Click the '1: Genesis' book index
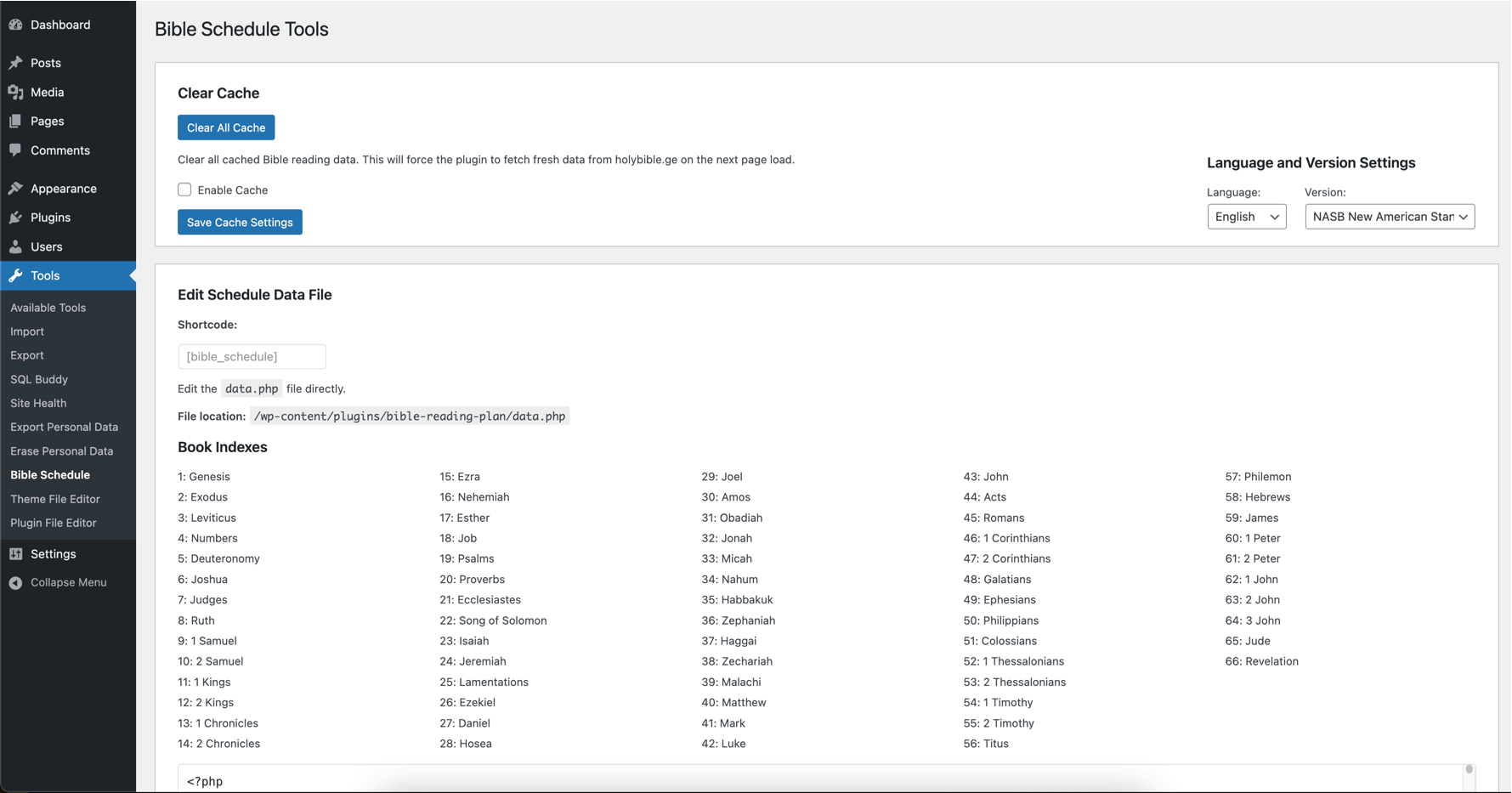This screenshot has width=1512, height=793. 204,477
